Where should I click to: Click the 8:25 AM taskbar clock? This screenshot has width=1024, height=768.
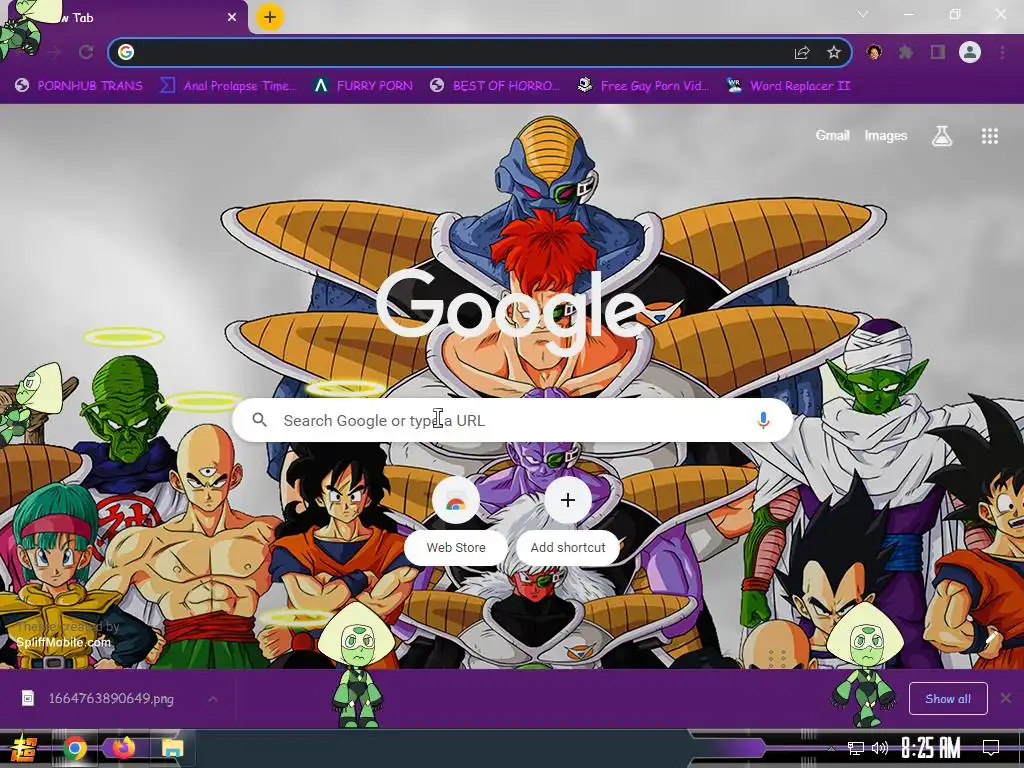click(x=931, y=748)
